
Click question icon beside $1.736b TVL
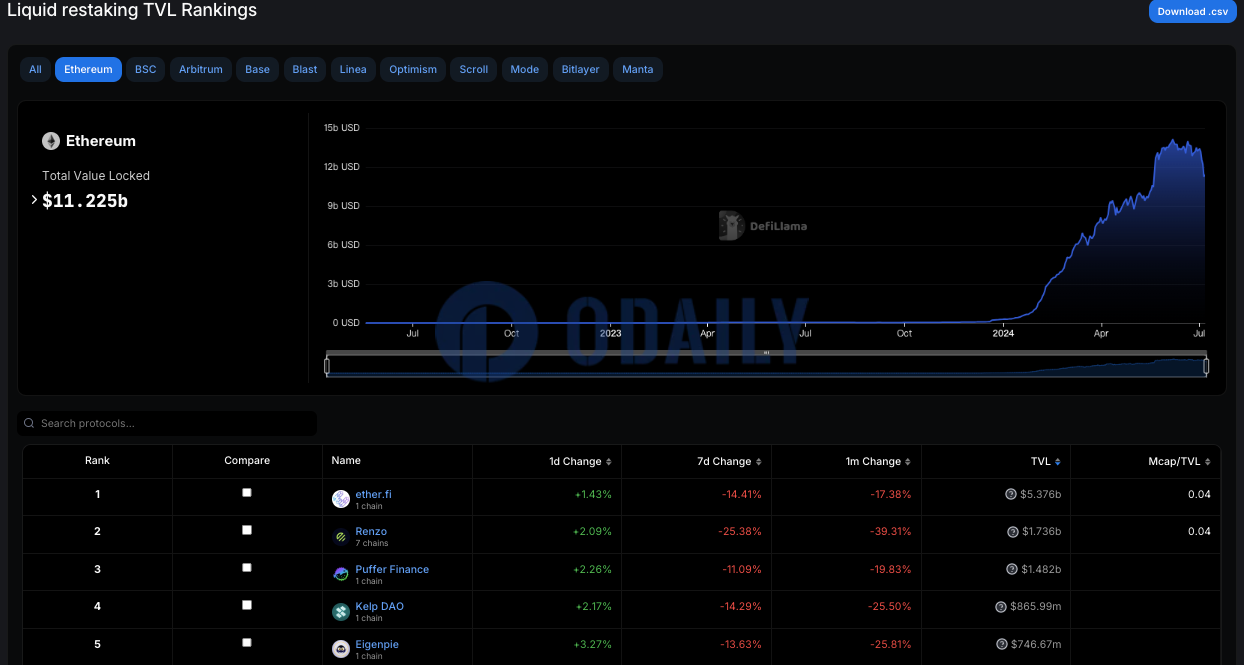pyautogui.click(x=1012, y=532)
